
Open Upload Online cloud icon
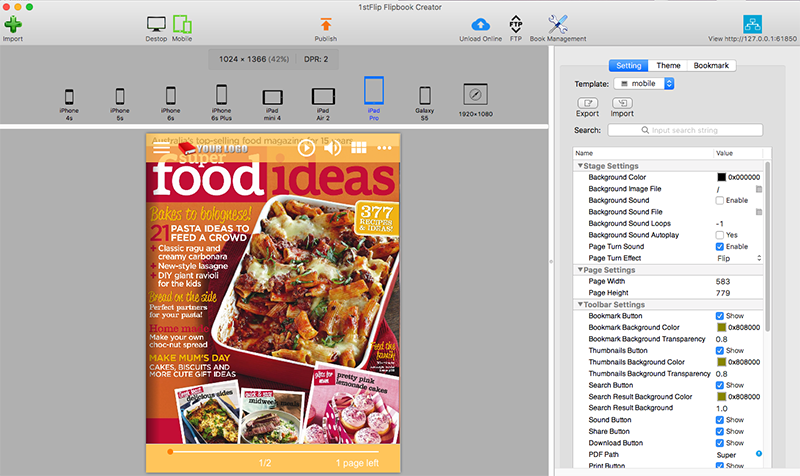pos(480,24)
